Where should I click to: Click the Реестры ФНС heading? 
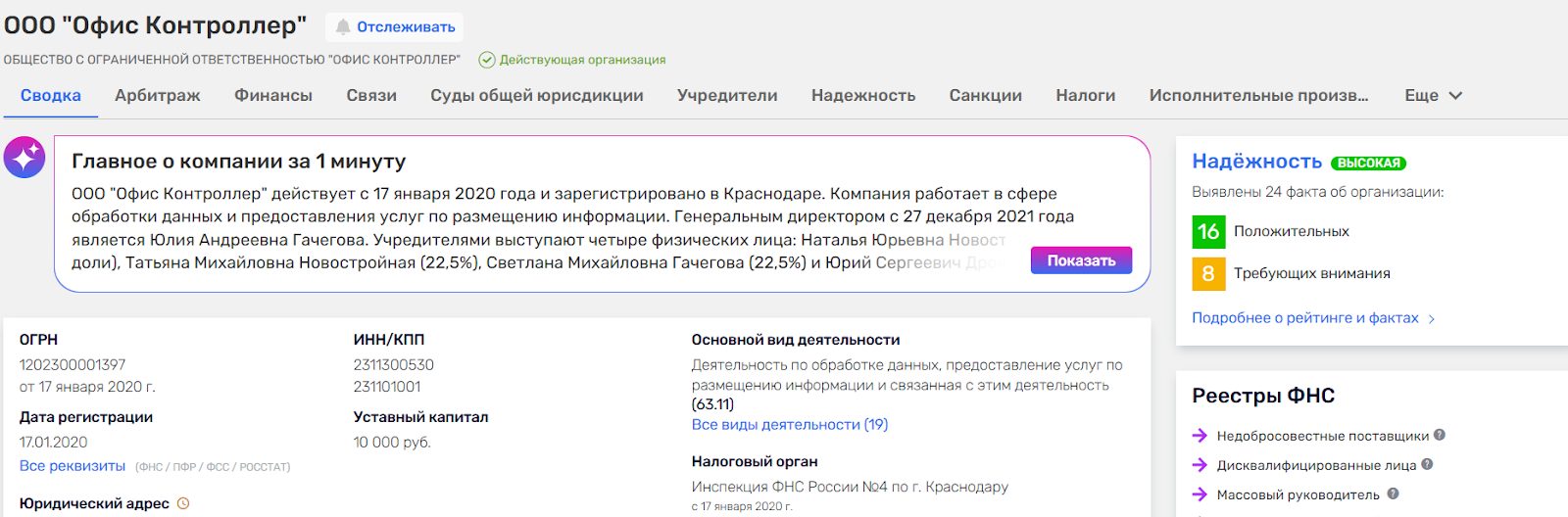(1263, 396)
